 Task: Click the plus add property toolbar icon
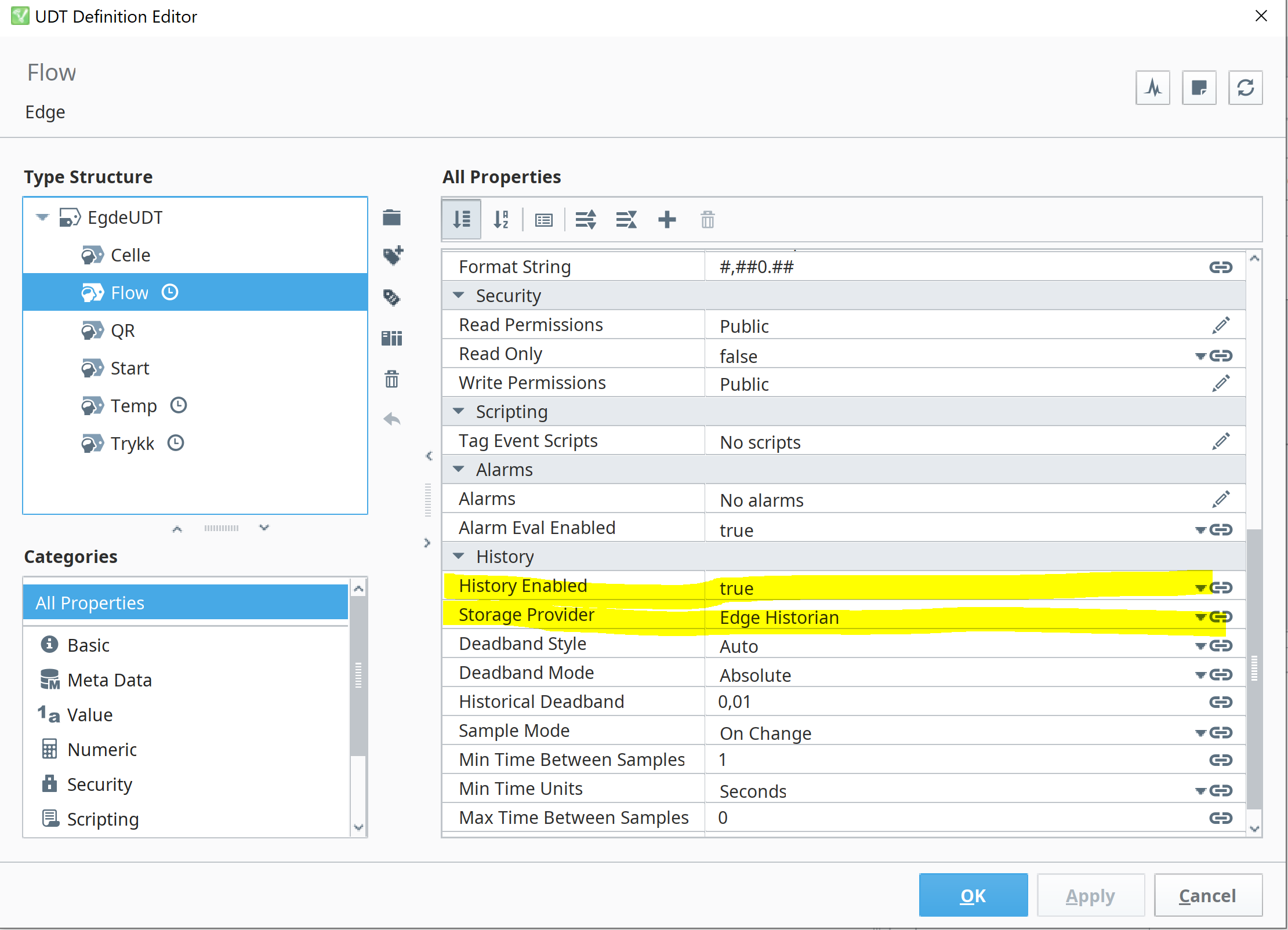[667, 219]
